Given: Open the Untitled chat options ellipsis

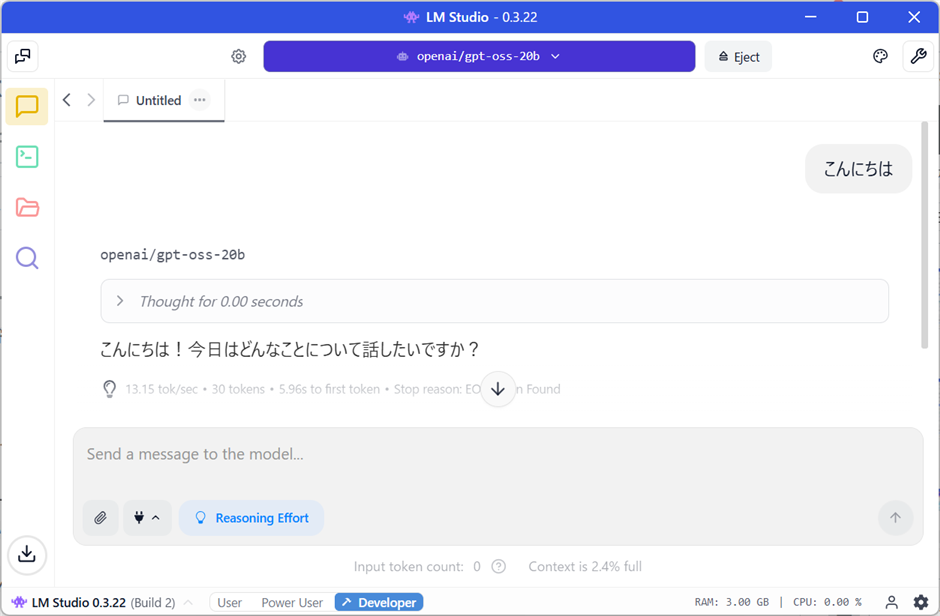Looking at the screenshot, I should 200,100.
